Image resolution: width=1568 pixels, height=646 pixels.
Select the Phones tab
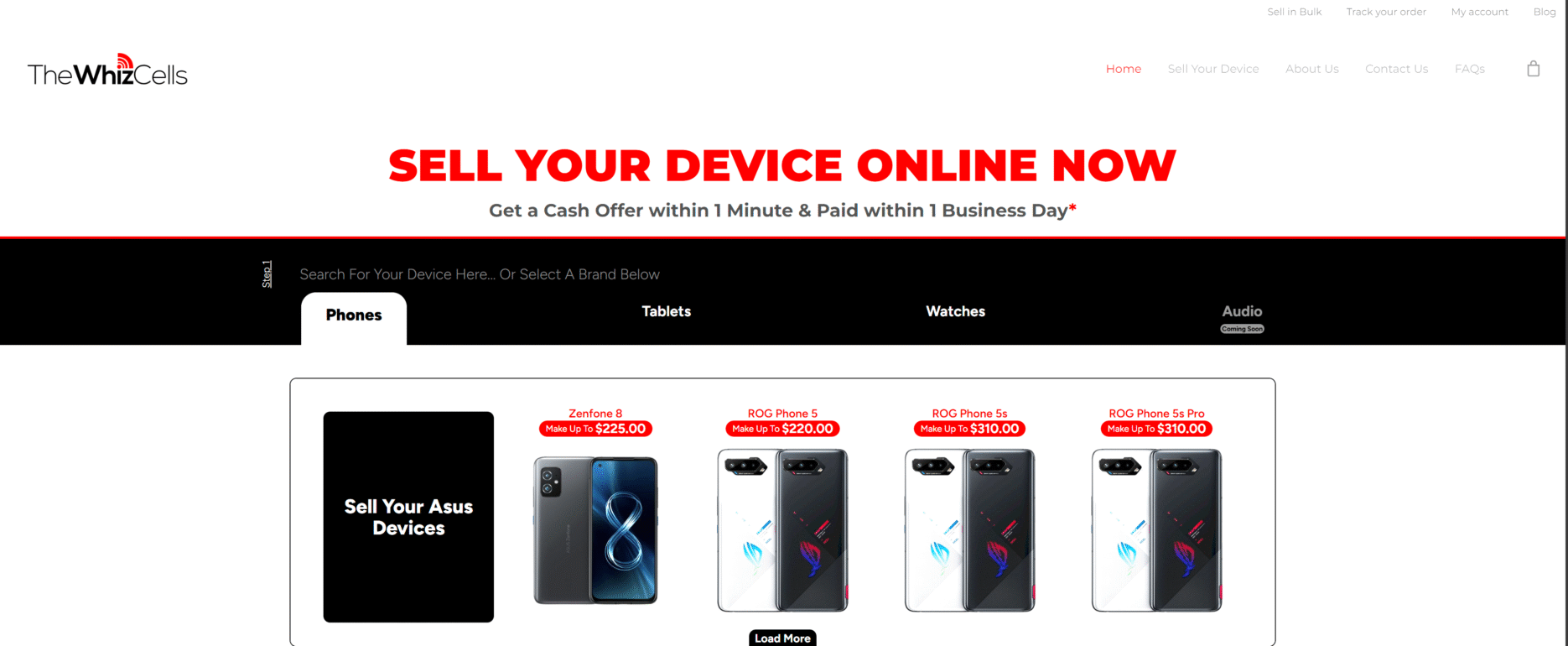coord(354,317)
